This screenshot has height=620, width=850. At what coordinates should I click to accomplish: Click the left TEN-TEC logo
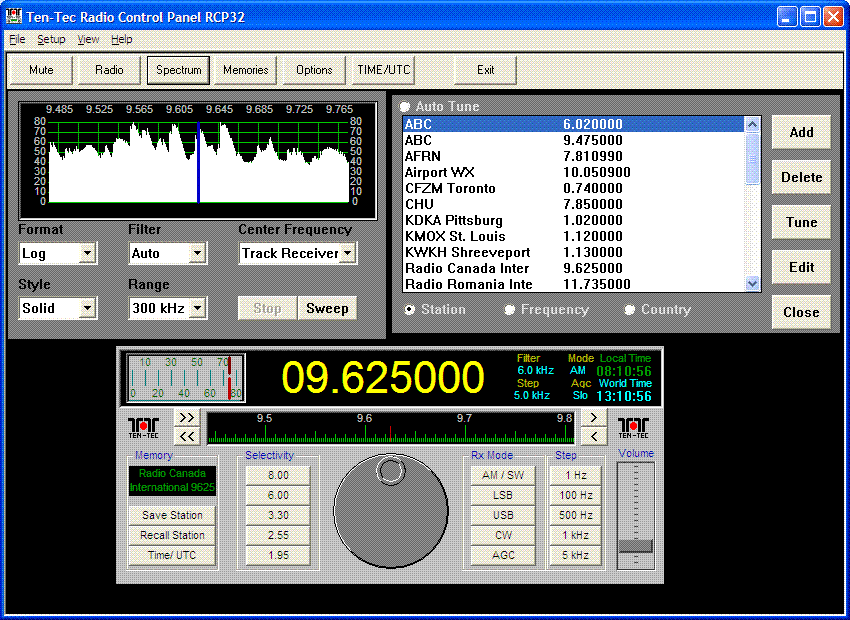[144, 425]
